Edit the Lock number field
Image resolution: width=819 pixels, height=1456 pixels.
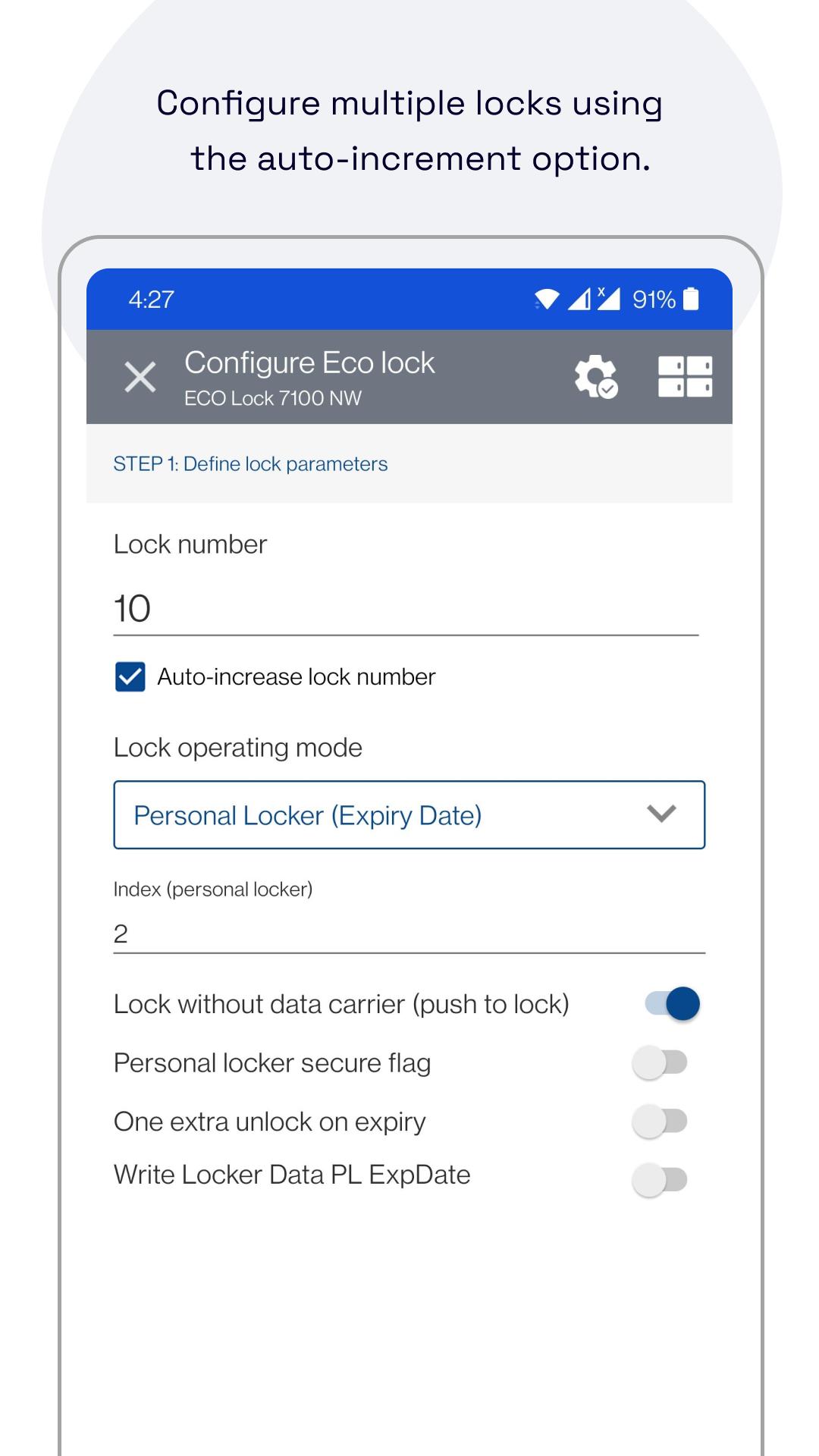point(405,609)
